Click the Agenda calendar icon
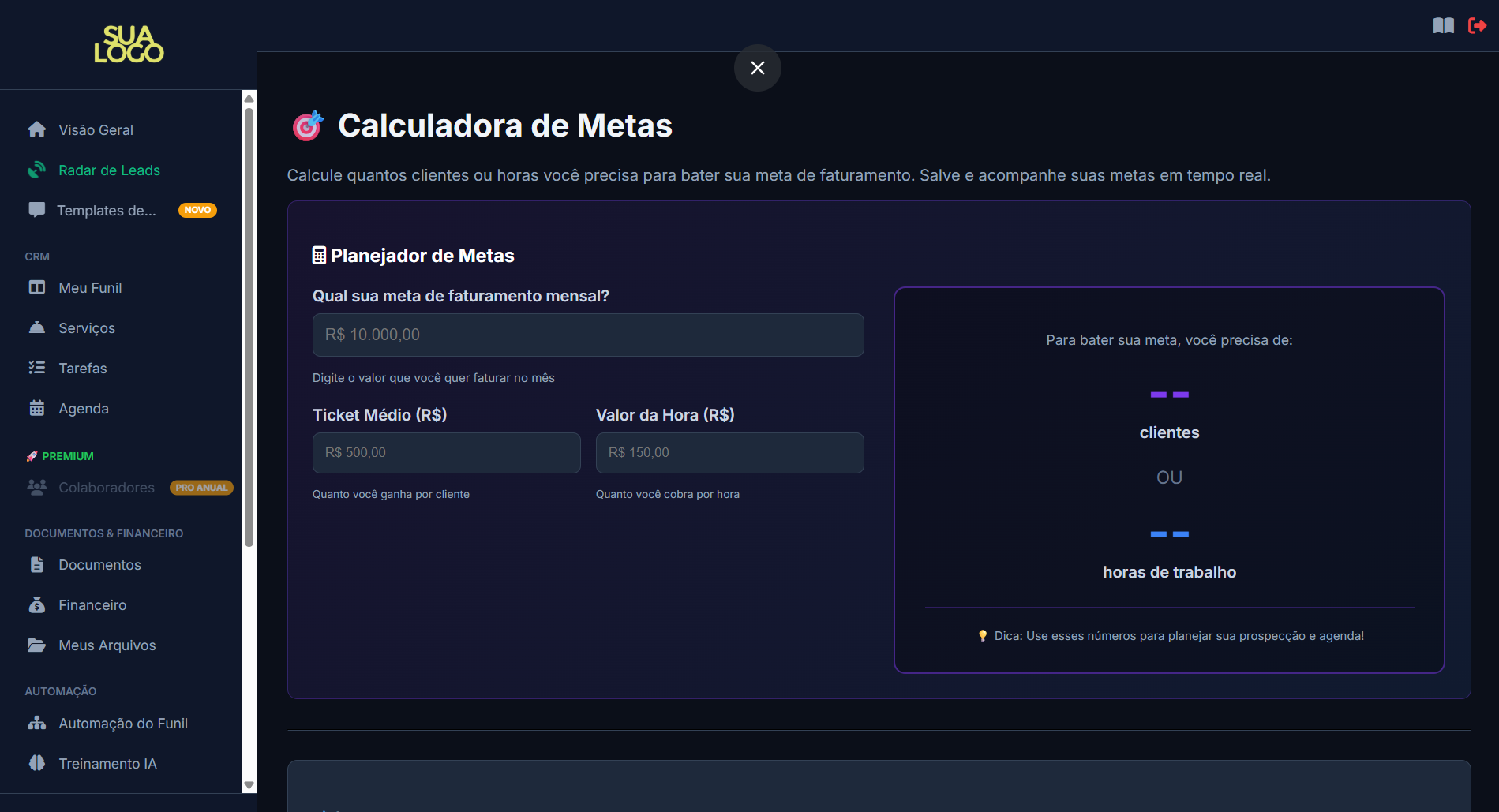The height and width of the screenshot is (812, 1499). [x=36, y=408]
